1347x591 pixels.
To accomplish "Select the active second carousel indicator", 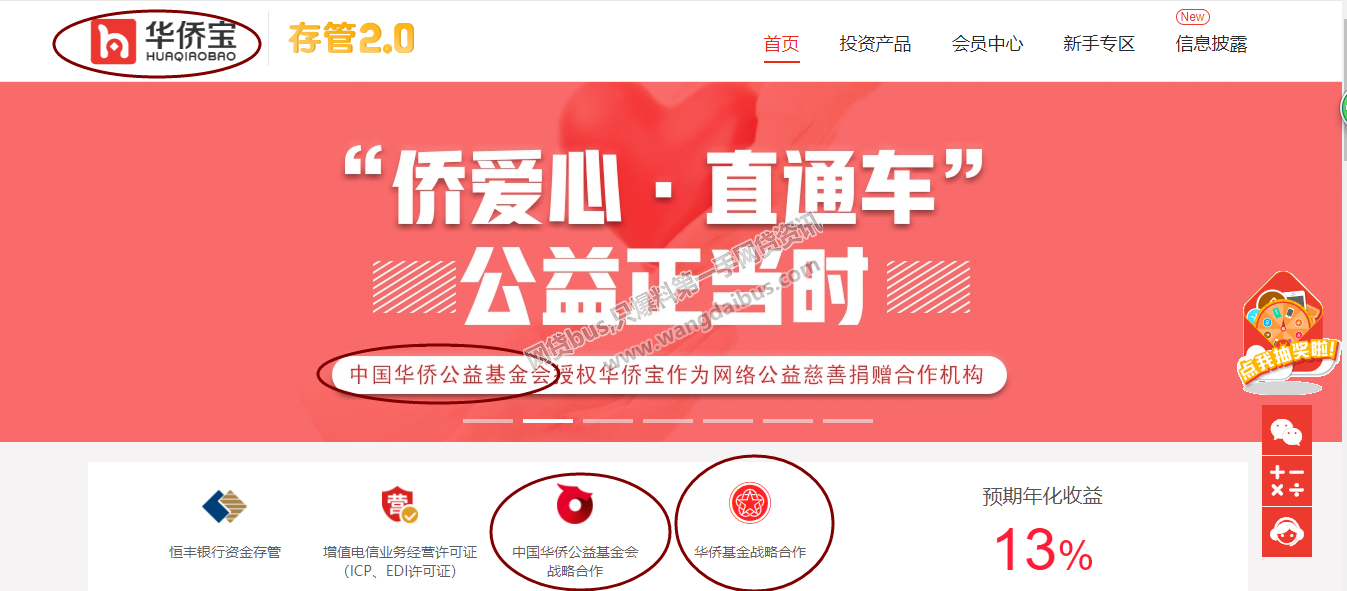I will tap(548, 421).
